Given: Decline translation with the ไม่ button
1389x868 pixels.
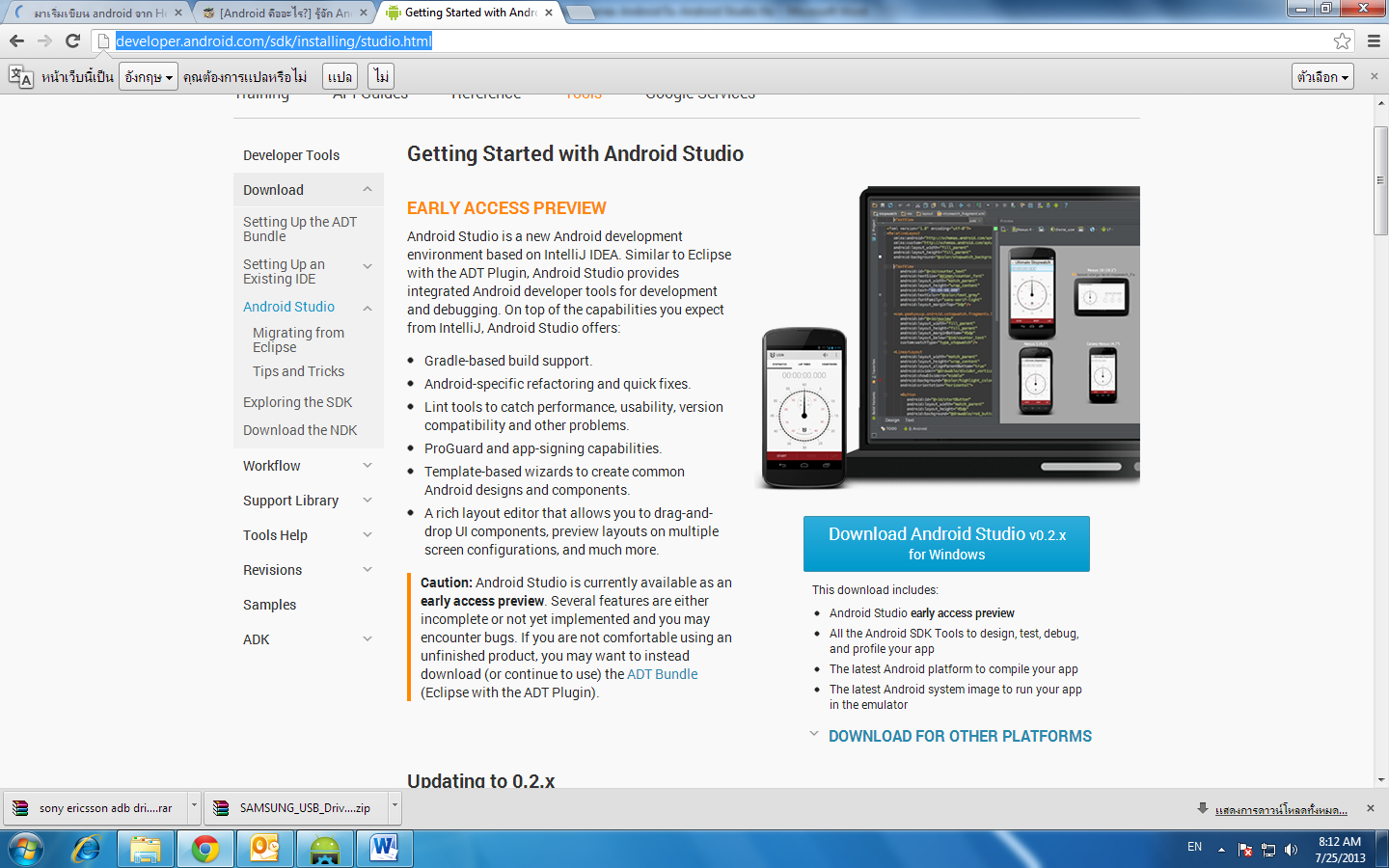Looking at the screenshot, I should (x=382, y=76).
